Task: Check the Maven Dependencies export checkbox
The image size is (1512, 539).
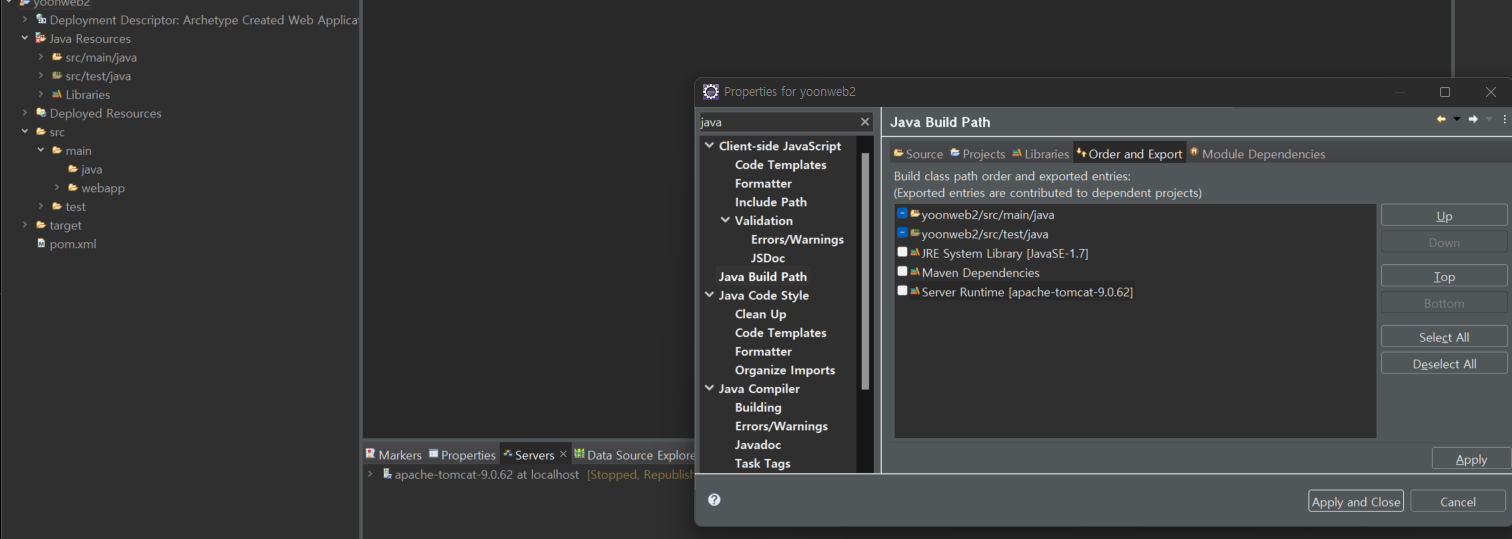Action: click(903, 271)
